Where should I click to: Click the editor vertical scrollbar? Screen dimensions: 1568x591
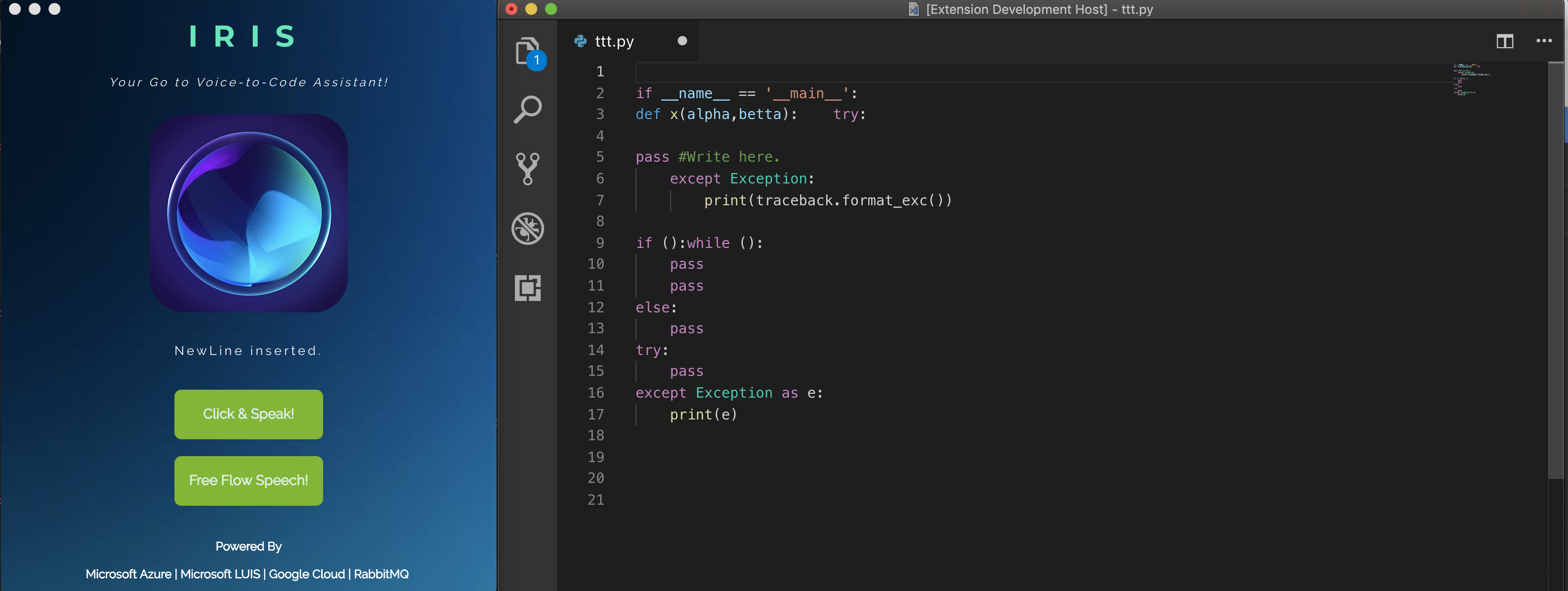tap(1556, 268)
